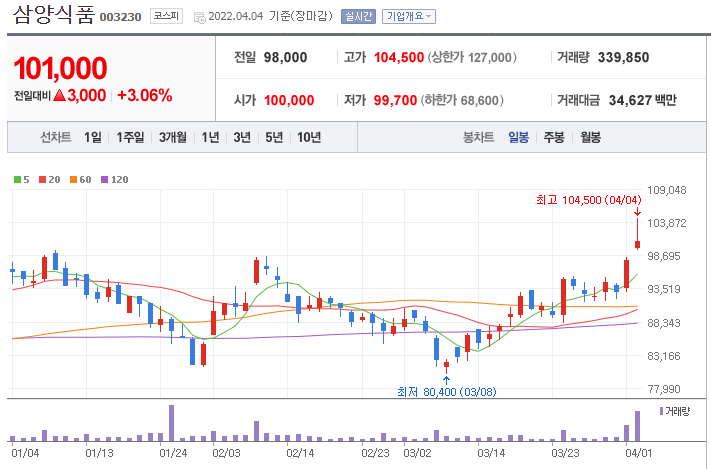Click the 삼양식품 stock name heading
The image size is (711, 469).
(54, 15)
